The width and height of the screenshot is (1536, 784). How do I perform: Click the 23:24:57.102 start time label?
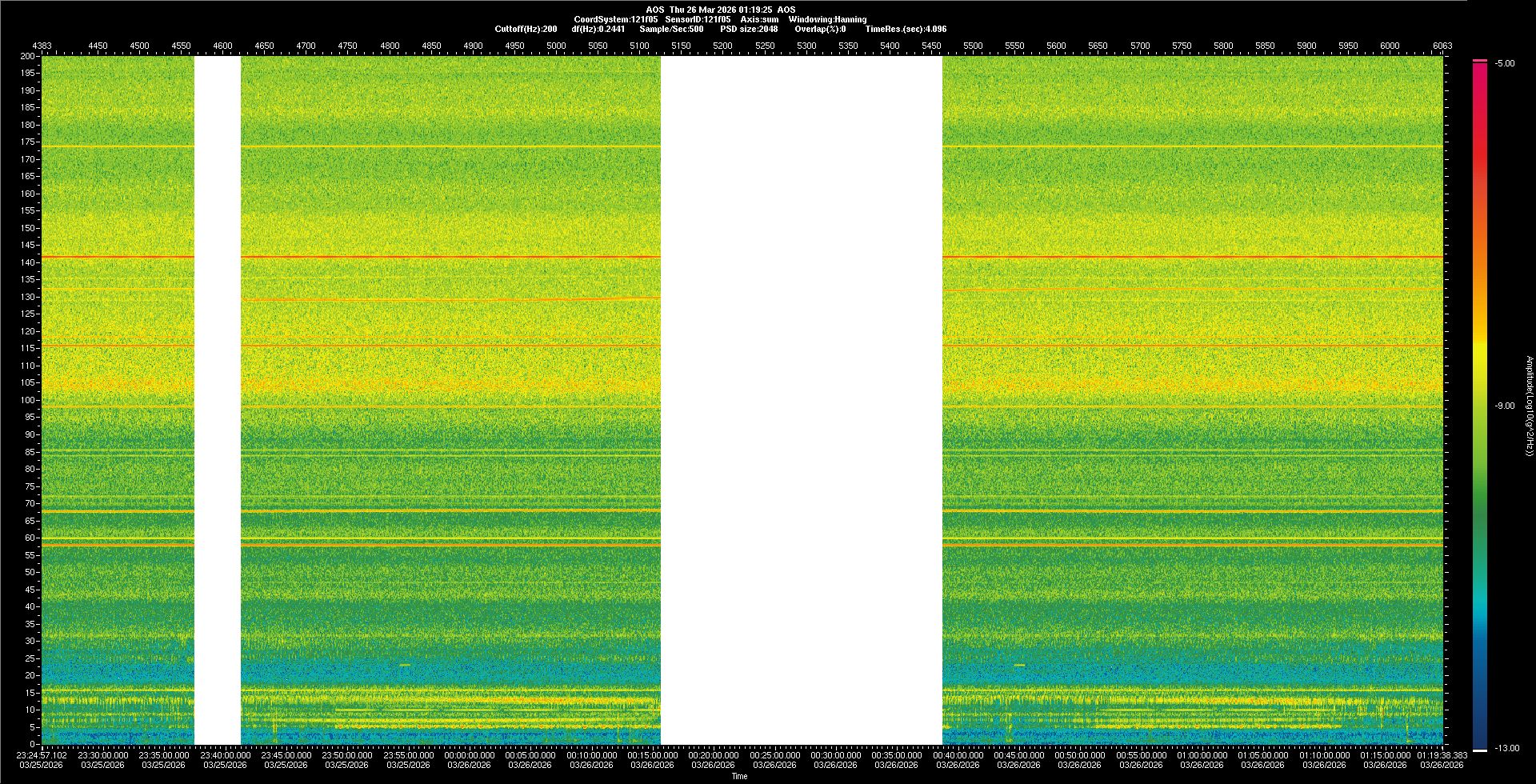pos(42,754)
